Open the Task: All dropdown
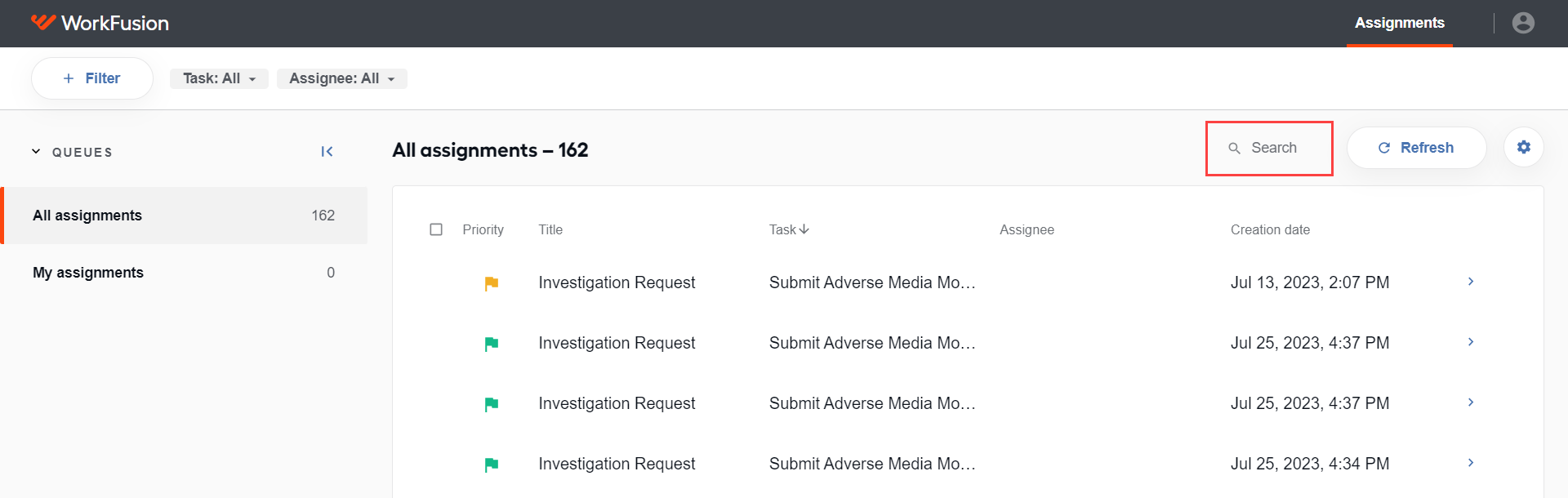1568x498 pixels. [x=219, y=78]
